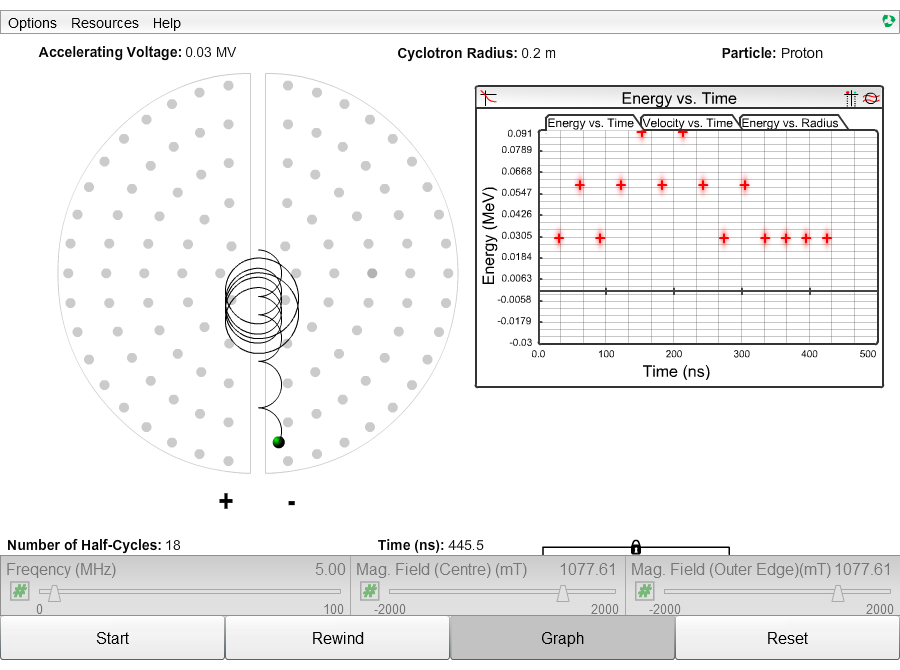This screenshot has width=900, height=670.
Task: Click the red curve icon in graph header
Action: pyautogui.click(x=871, y=98)
